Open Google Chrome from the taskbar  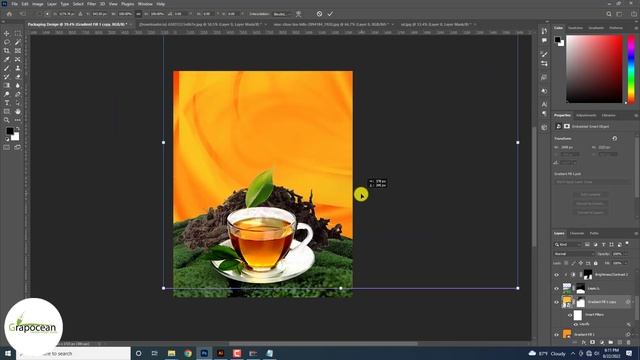188,353
